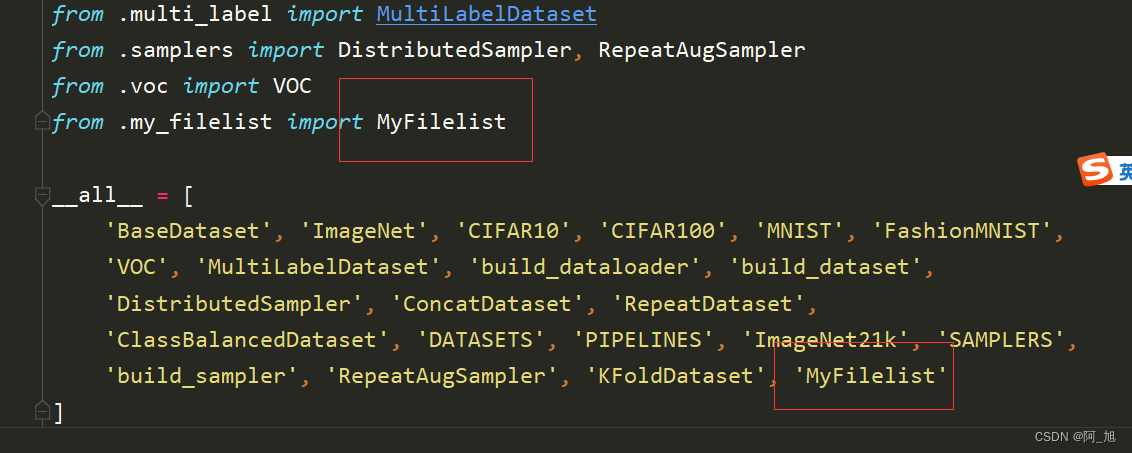Collapse the import block fold marker

point(42,121)
